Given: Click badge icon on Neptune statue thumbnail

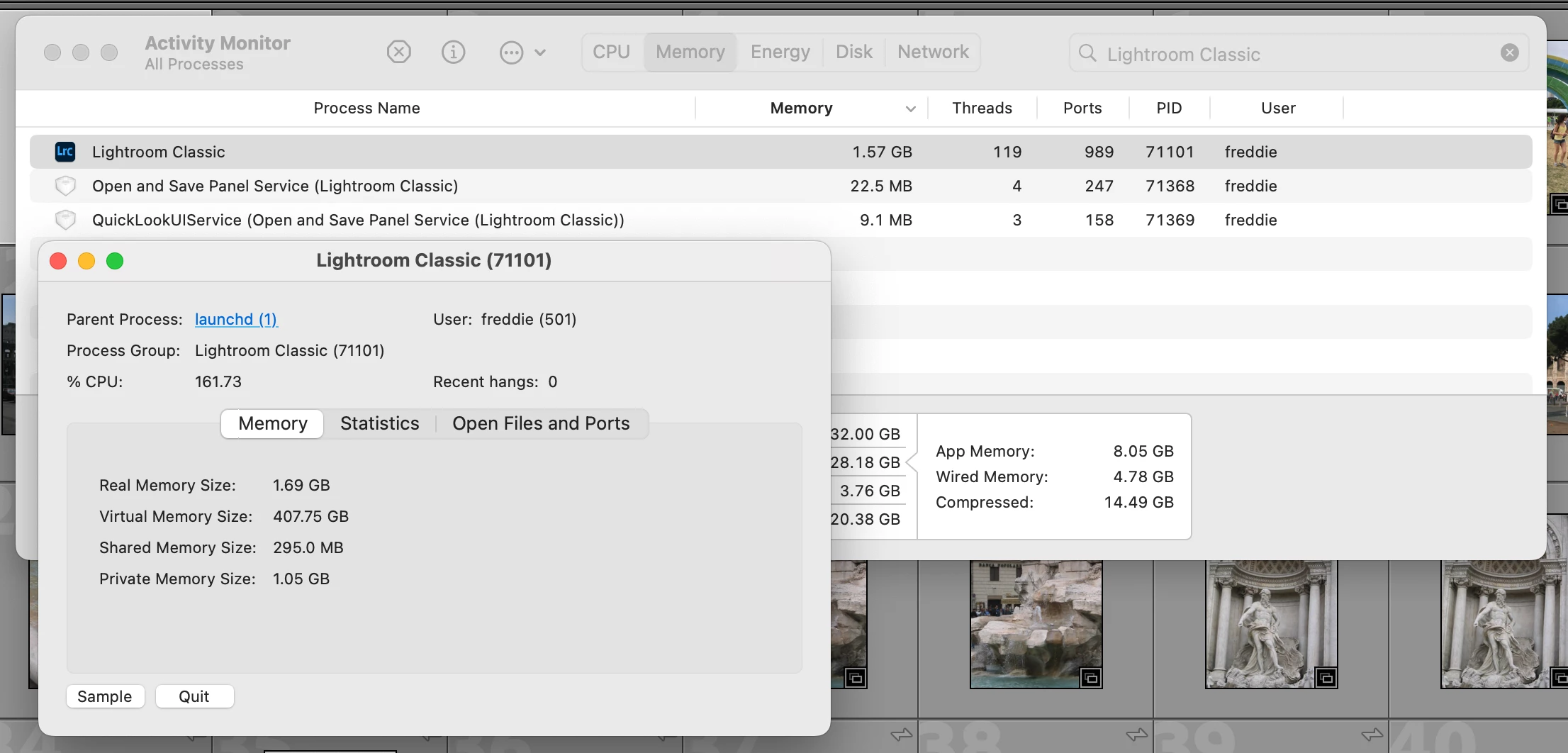Looking at the screenshot, I should tap(1326, 678).
